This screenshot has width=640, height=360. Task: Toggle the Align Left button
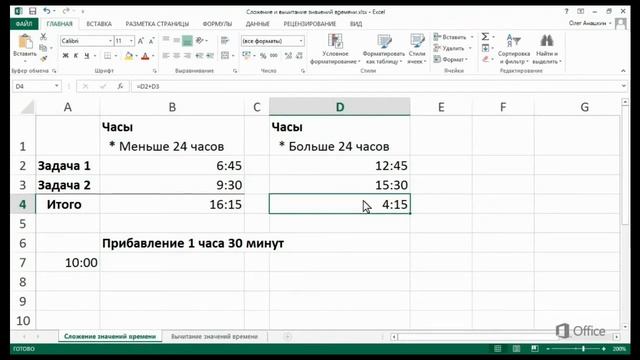166,56
